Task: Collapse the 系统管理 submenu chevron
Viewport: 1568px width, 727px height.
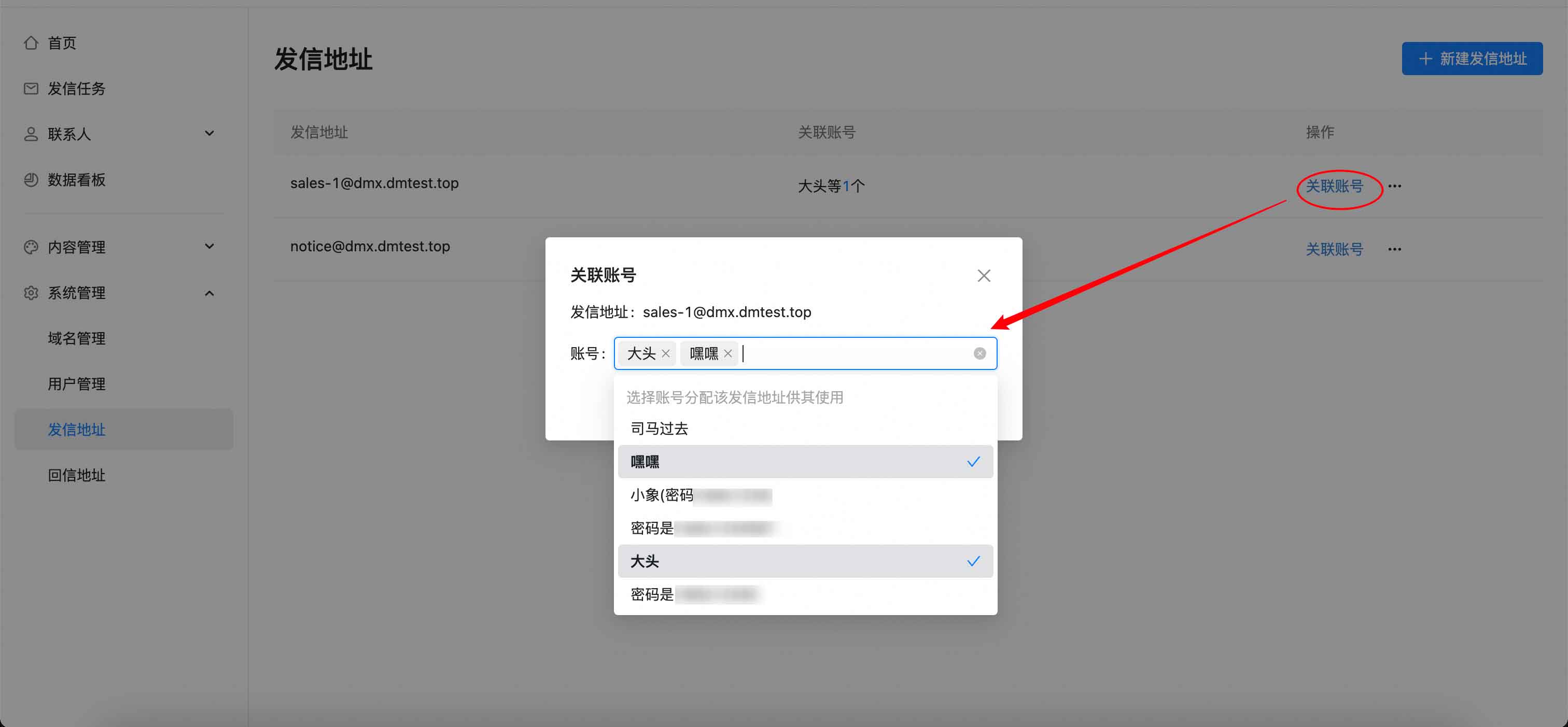Action: point(209,293)
